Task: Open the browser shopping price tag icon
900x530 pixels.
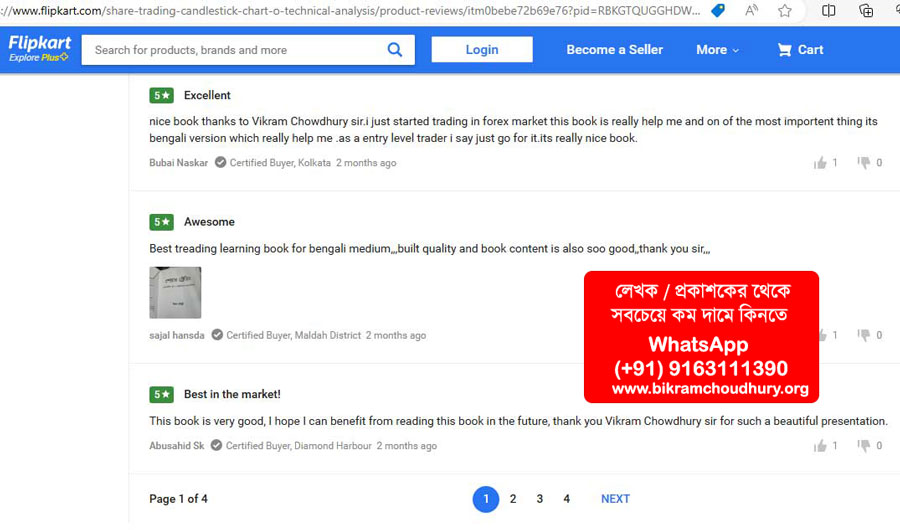Action: pos(718,11)
